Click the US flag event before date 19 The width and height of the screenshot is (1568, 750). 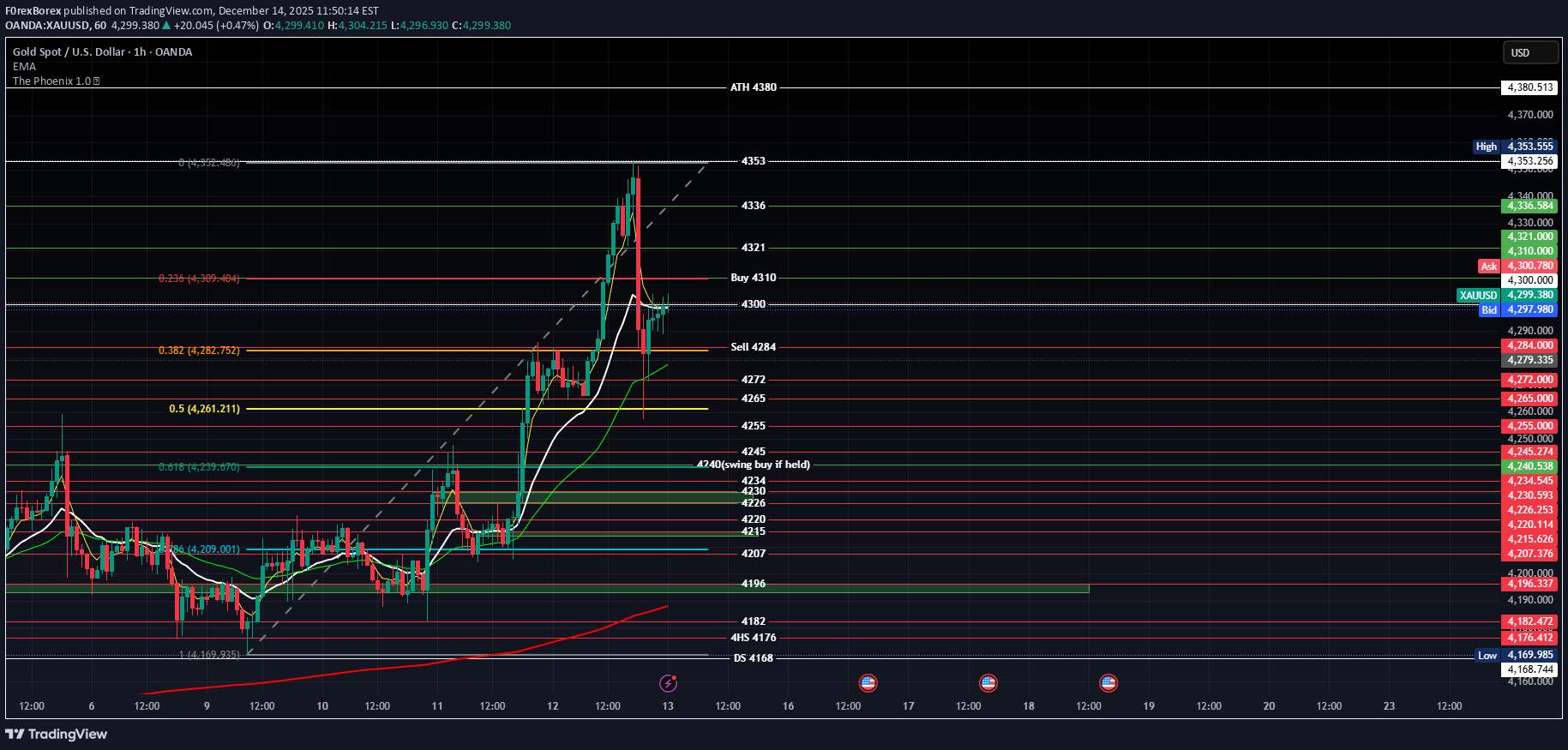[x=1108, y=683]
